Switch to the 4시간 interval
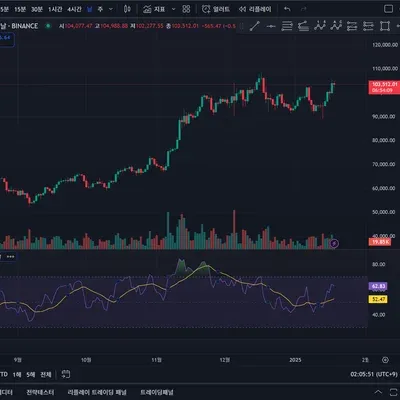Screen dimensions: 400x400 click(74, 9)
